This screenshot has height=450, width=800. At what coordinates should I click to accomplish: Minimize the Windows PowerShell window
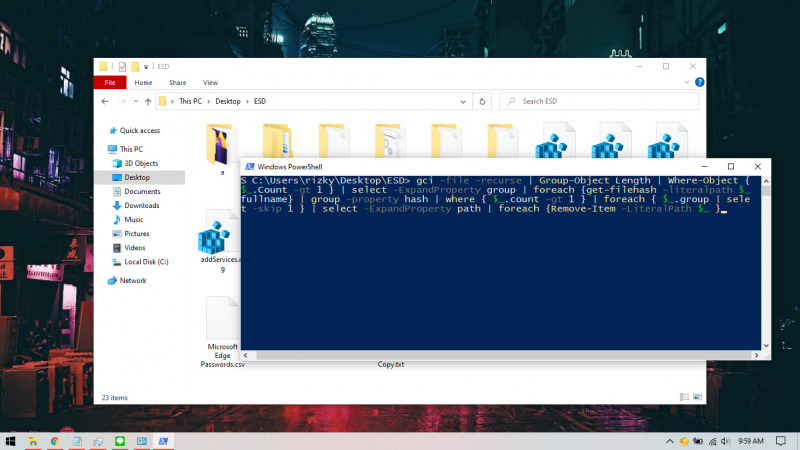tap(704, 166)
